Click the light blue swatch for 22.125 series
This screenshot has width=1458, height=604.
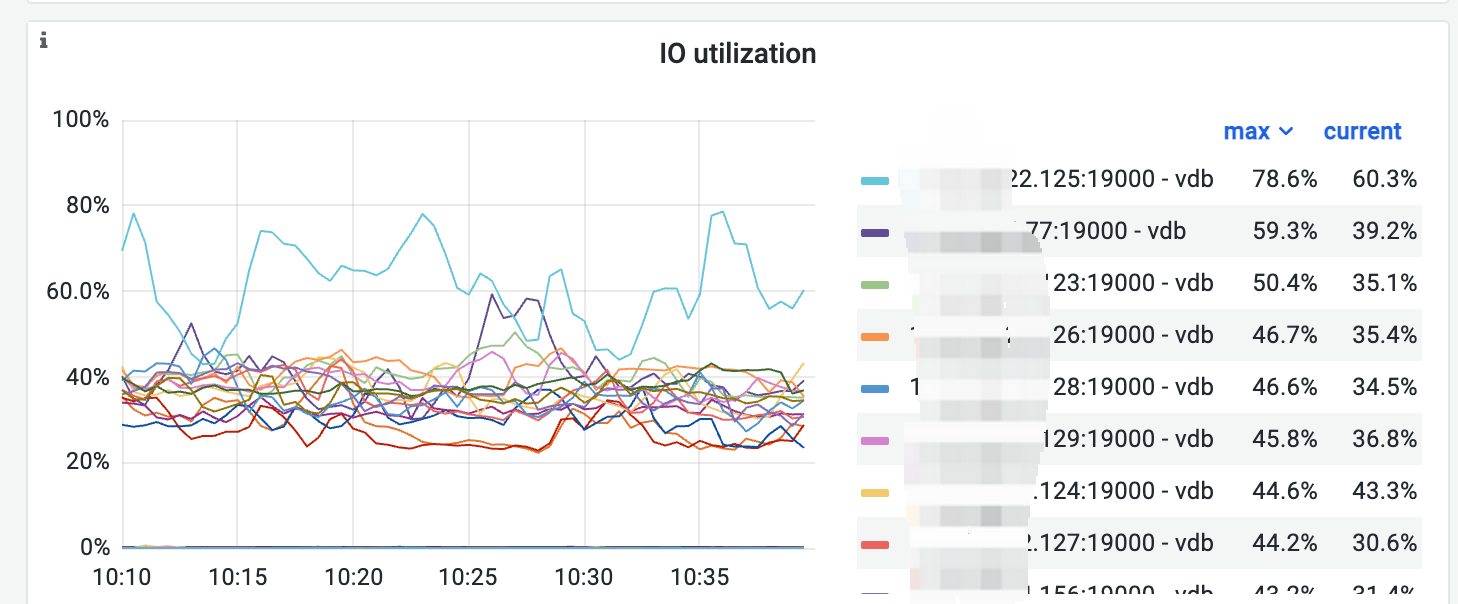(875, 181)
